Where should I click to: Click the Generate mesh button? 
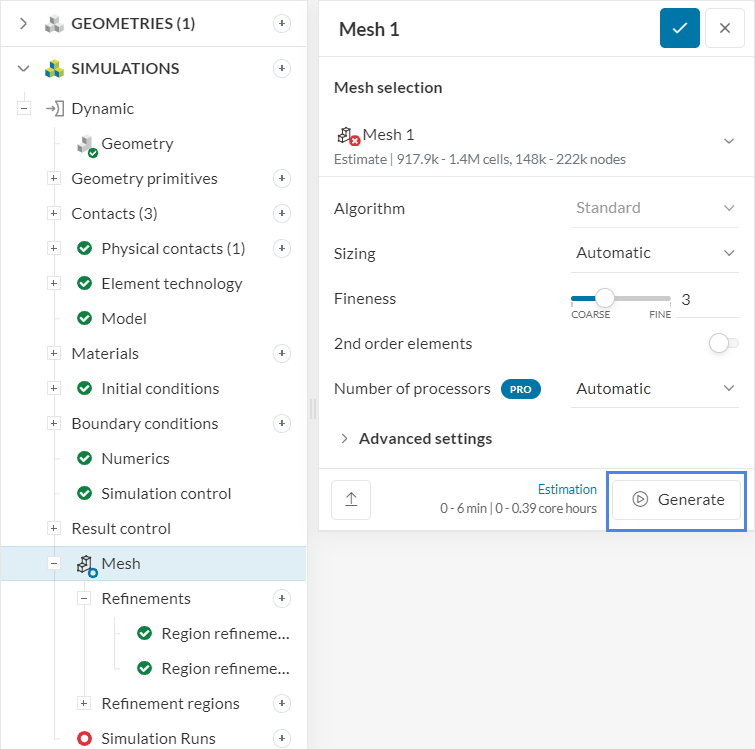tap(677, 499)
